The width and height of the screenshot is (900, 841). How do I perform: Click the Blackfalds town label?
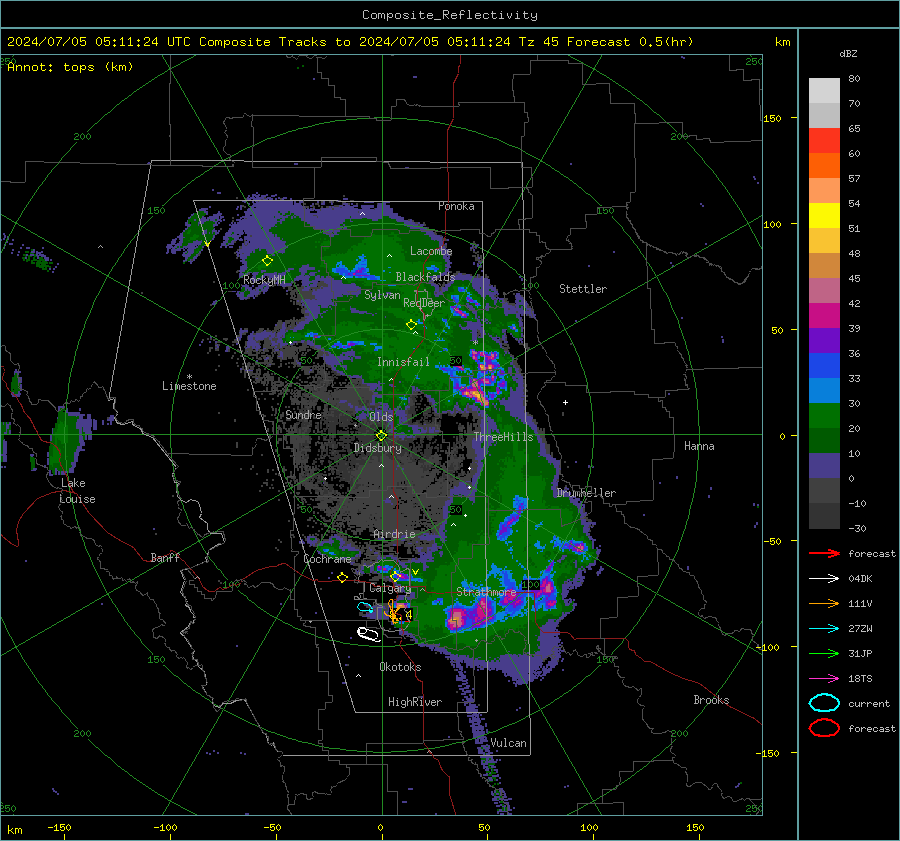coord(425,277)
